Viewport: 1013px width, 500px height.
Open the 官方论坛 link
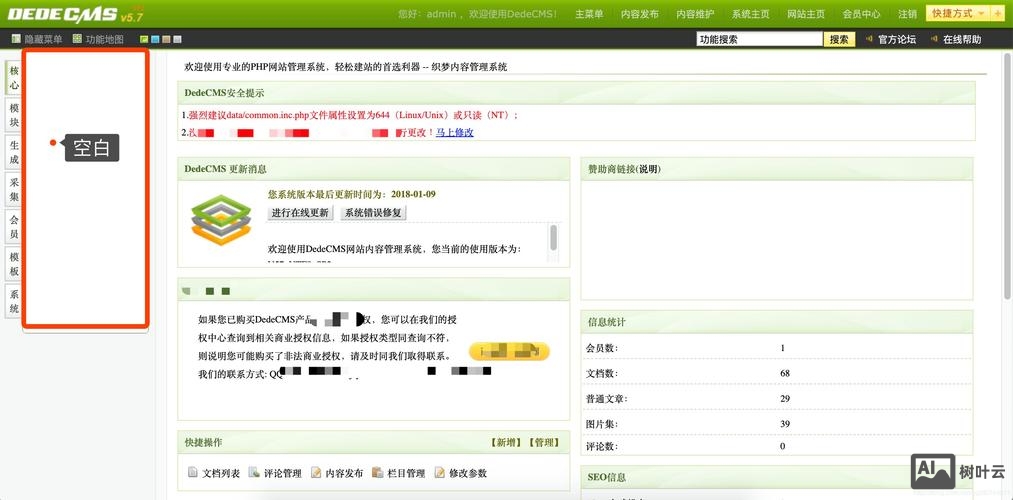[897, 39]
